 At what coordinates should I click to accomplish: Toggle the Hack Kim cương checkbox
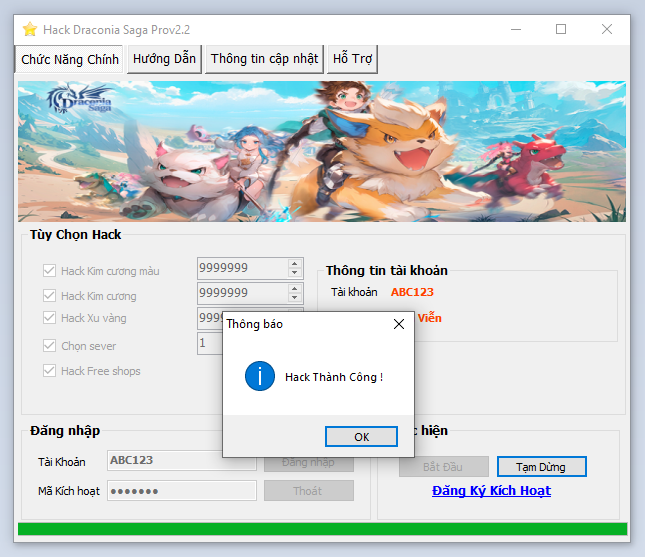click(x=49, y=295)
